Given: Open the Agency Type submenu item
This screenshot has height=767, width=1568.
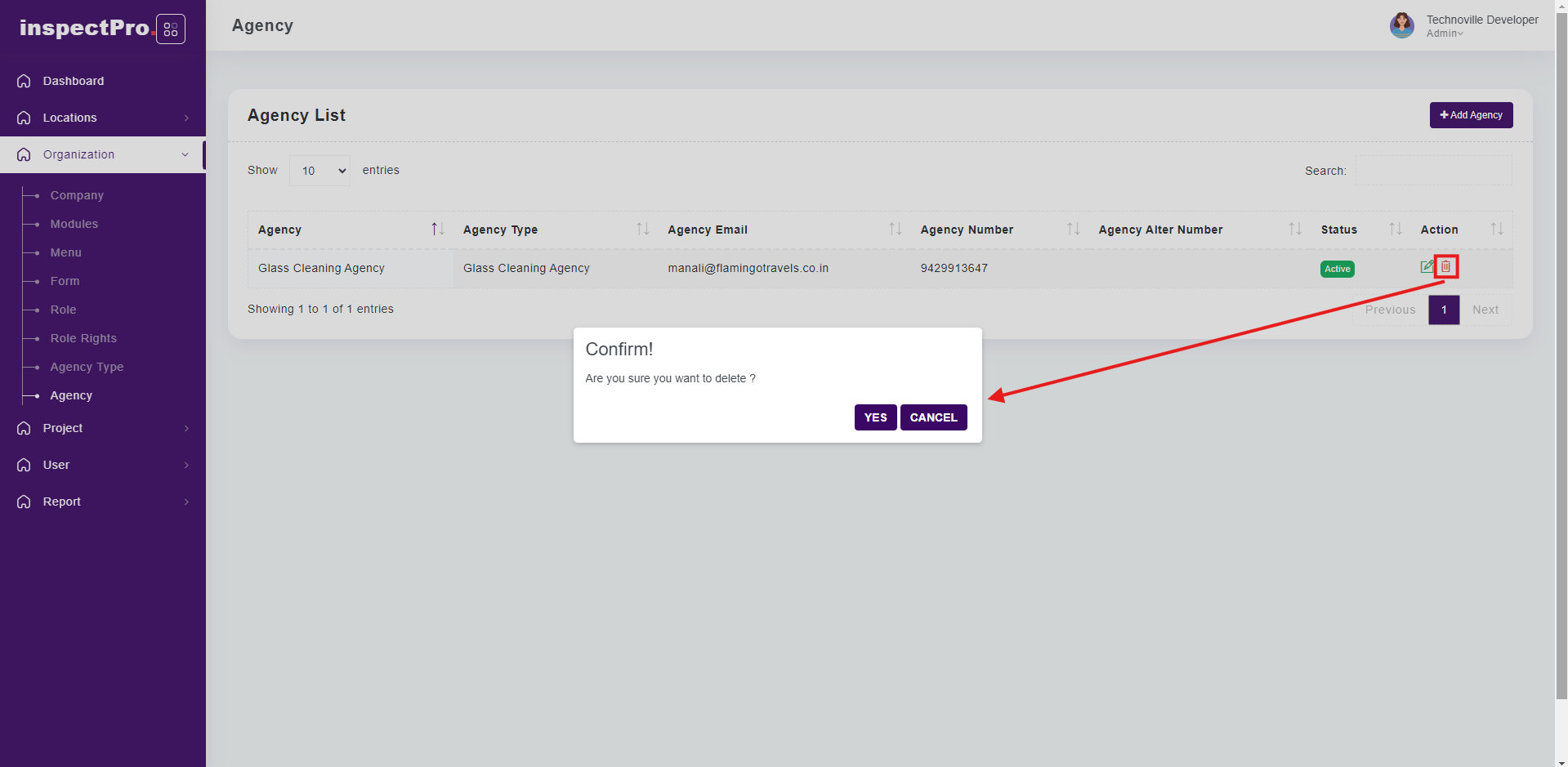Looking at the screenshot, I should tap(87, 367).
